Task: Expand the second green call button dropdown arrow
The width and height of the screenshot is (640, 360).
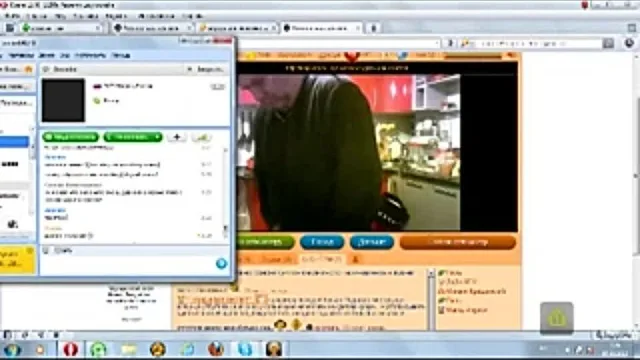Action: click(x=157, y=137)
